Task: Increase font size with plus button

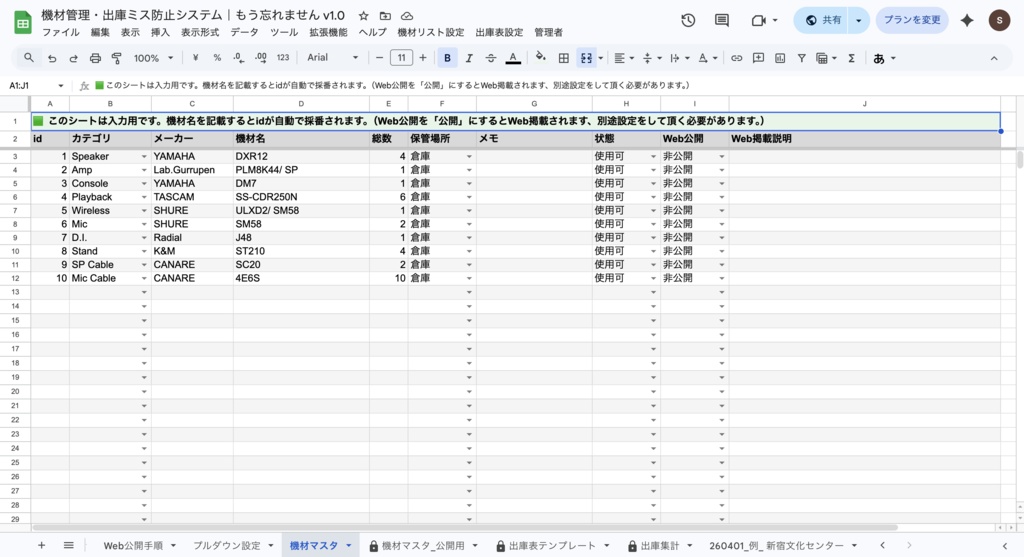Action: click(x=423, y=58)
